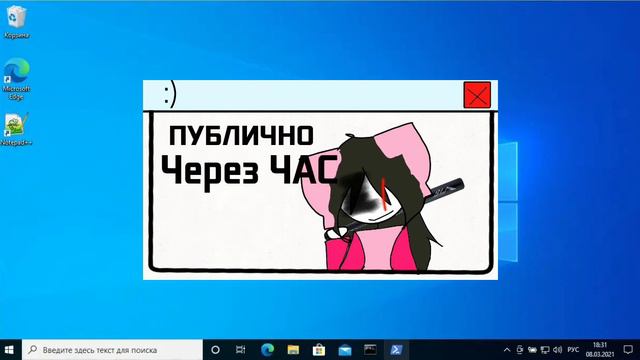Viewport: 640px width, 360px height.
Task: Click the cartoon character image in popup
Action: click(x=384, y=198)
